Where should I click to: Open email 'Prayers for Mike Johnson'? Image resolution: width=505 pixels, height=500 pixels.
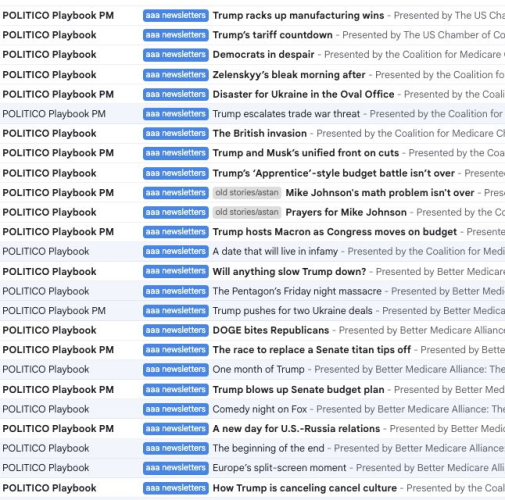(x=346, y=212)
